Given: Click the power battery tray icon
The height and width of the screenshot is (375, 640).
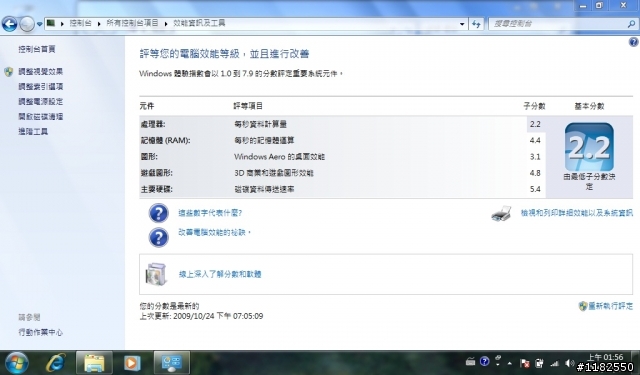Looking at the screenshot, I should (539, 363).
